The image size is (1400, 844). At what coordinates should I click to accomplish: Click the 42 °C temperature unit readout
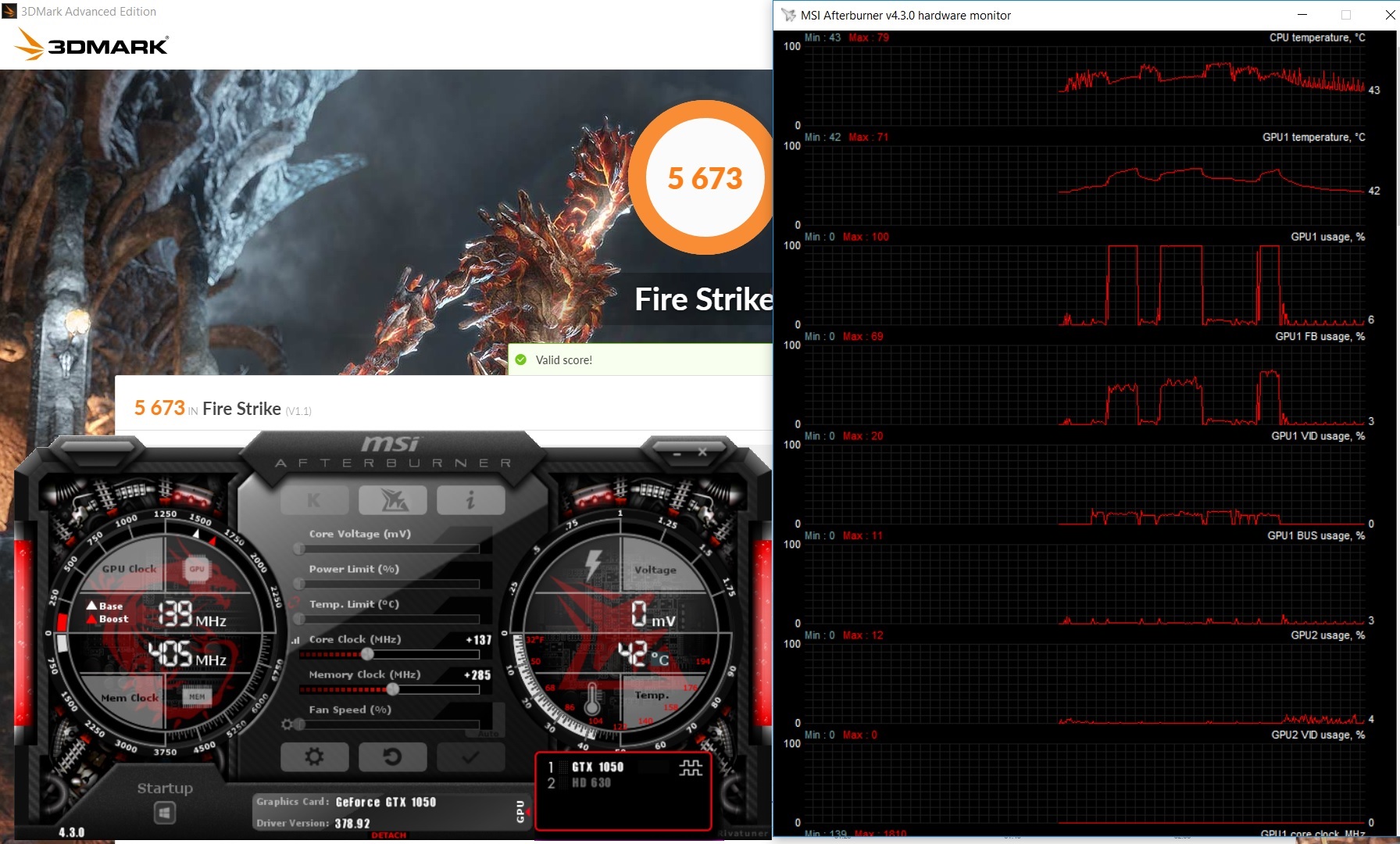[644, 654]
